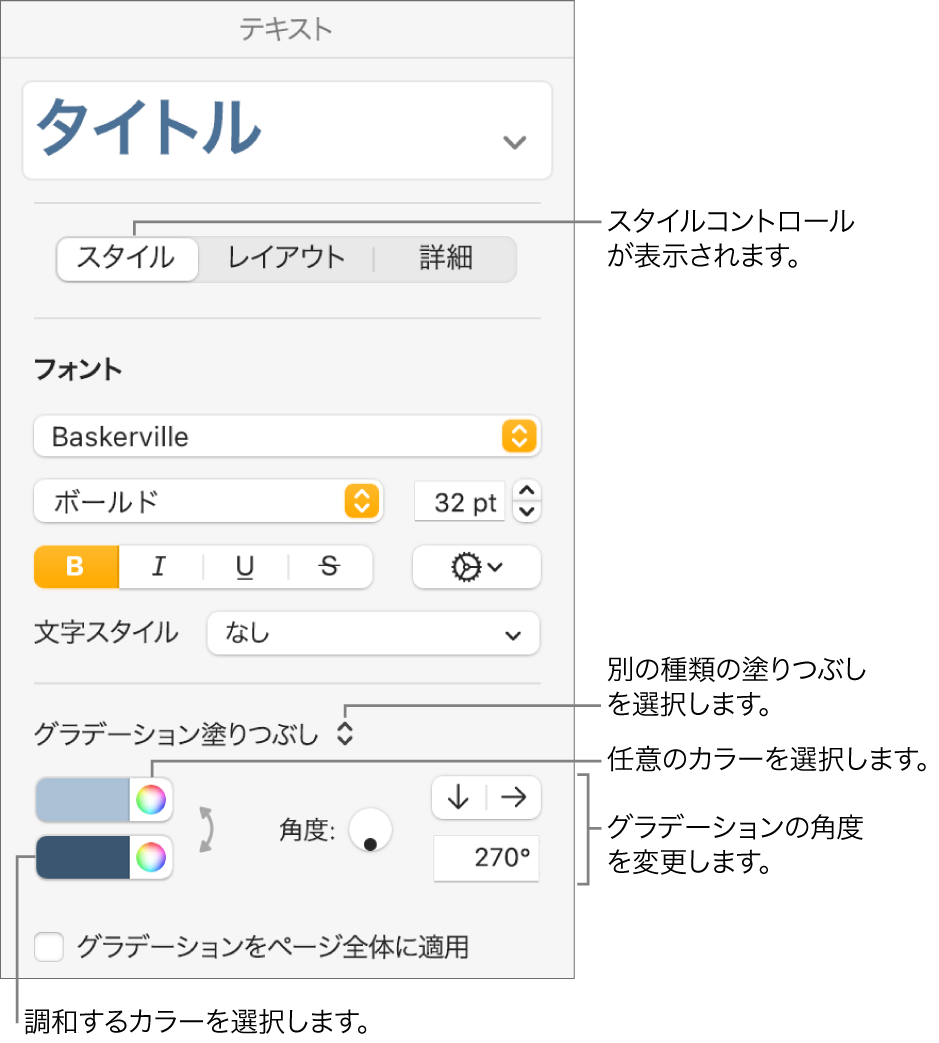This screenshot has width=939, height=1043.
Task: Switch to the 詳細 tab
Action: coord(446,258)
